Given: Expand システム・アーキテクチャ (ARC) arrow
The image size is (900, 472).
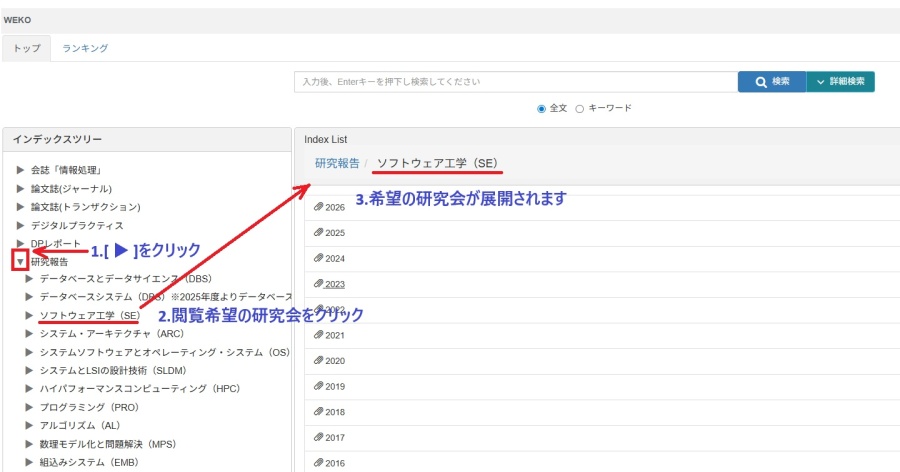Looking at the screenshot, I should [29, 334].
